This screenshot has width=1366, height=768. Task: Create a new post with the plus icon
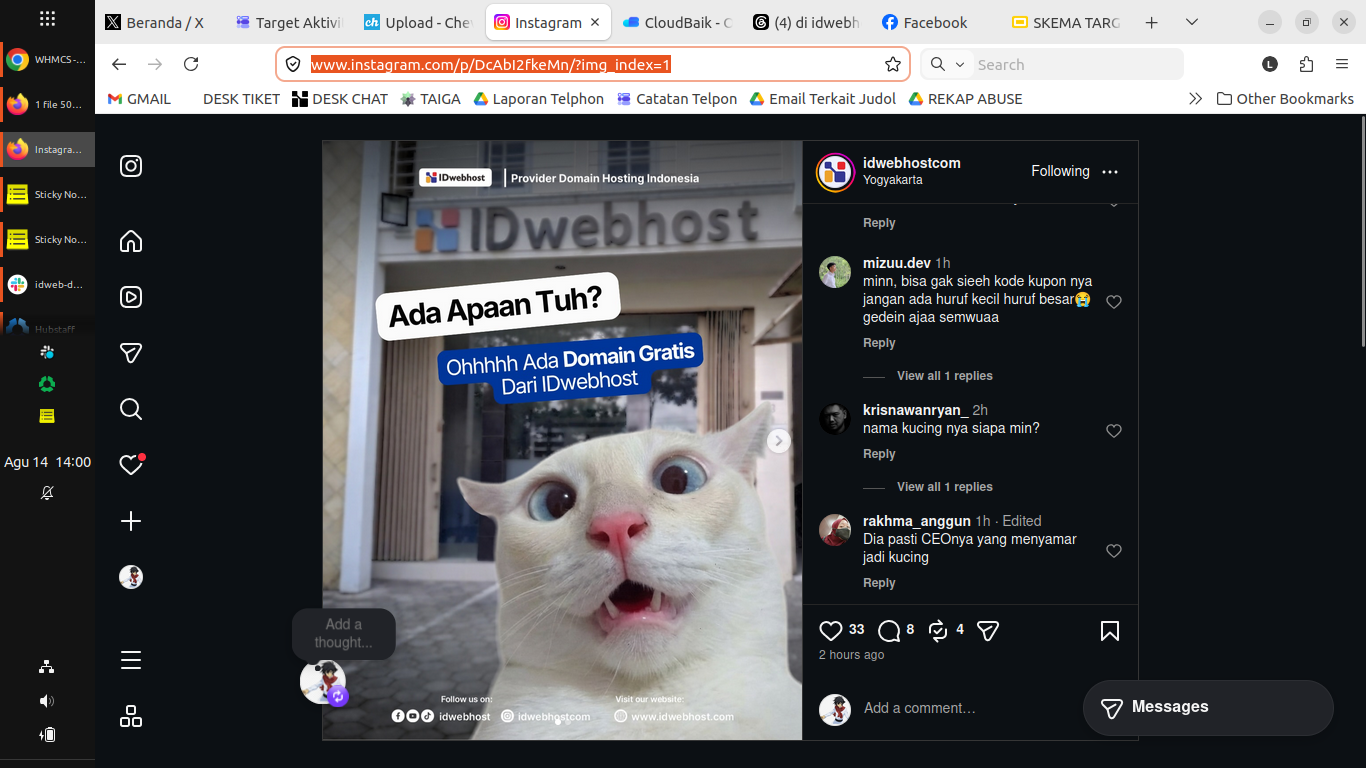click(x=131, y=521)
